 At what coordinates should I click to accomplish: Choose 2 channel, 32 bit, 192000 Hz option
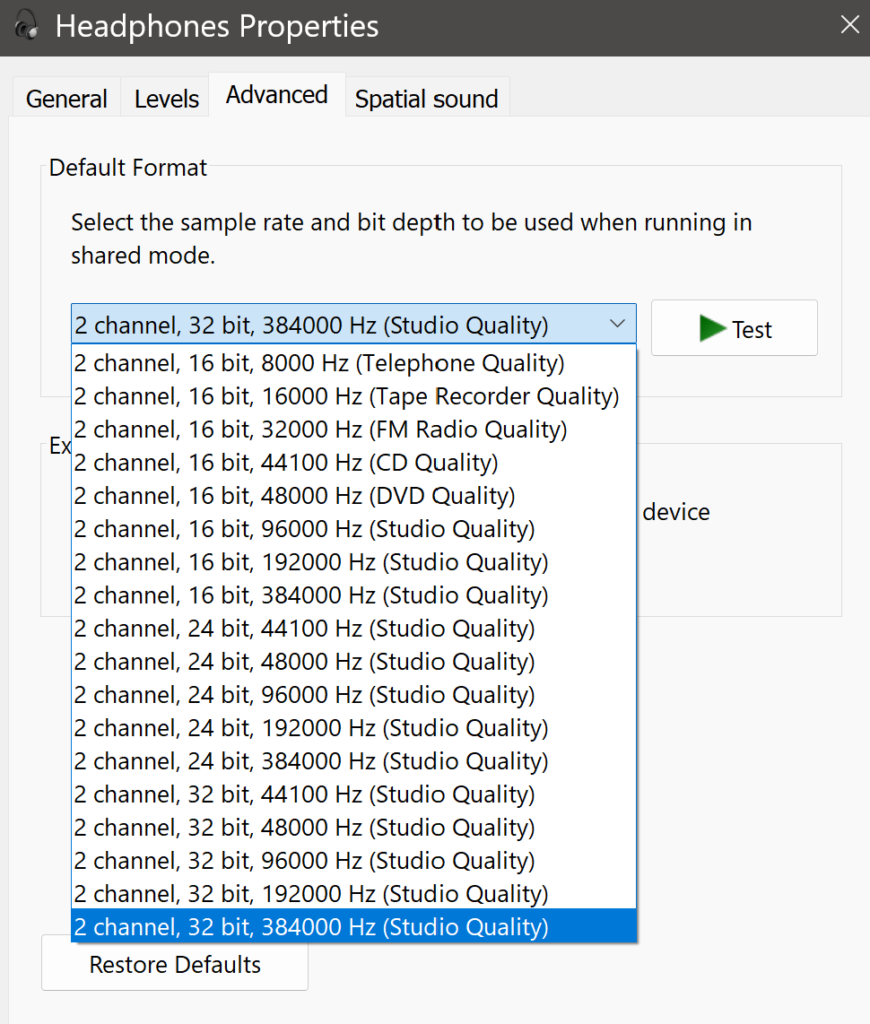point(311,894)
